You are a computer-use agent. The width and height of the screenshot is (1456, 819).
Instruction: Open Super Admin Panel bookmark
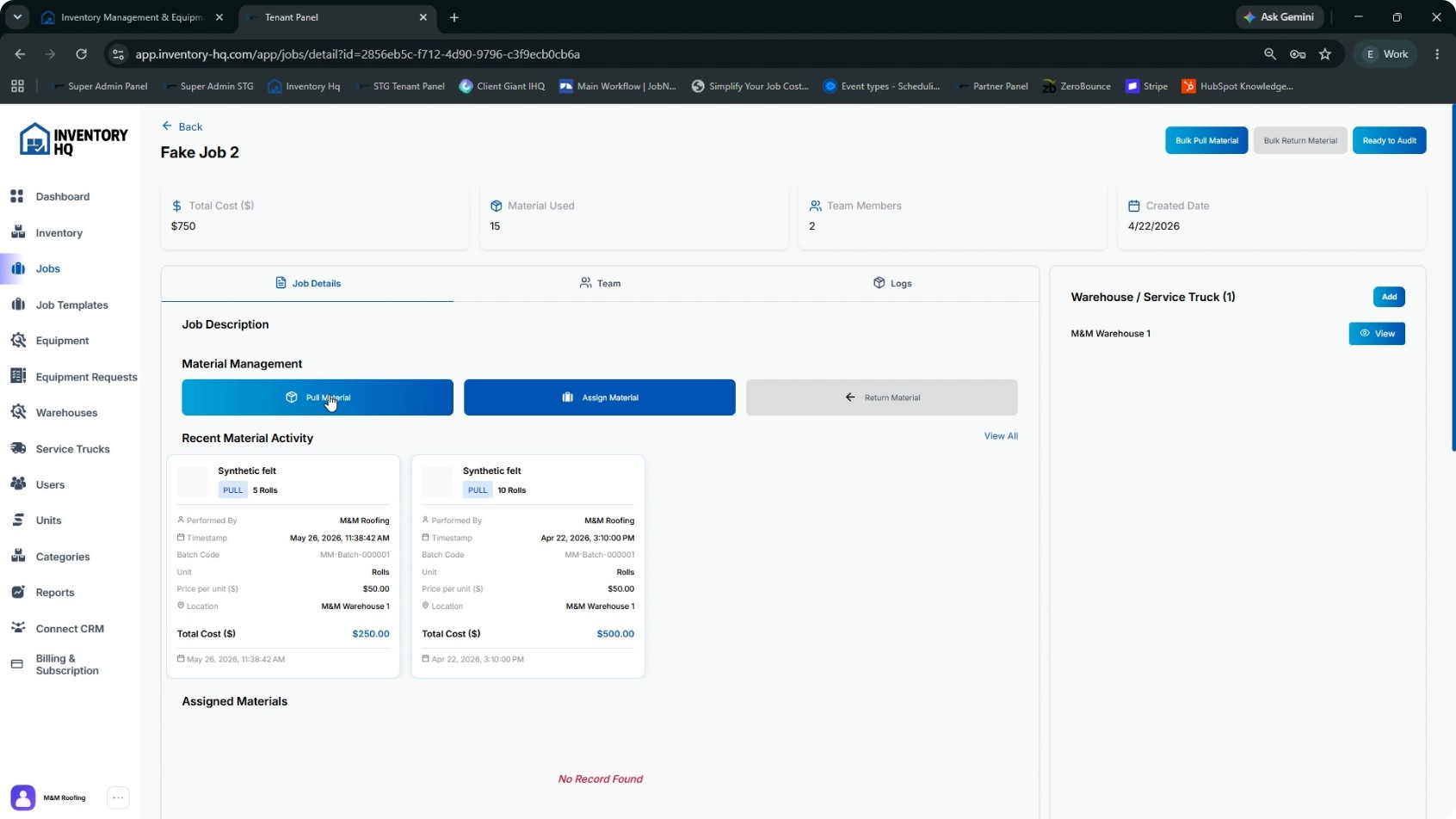pos(100,86)
